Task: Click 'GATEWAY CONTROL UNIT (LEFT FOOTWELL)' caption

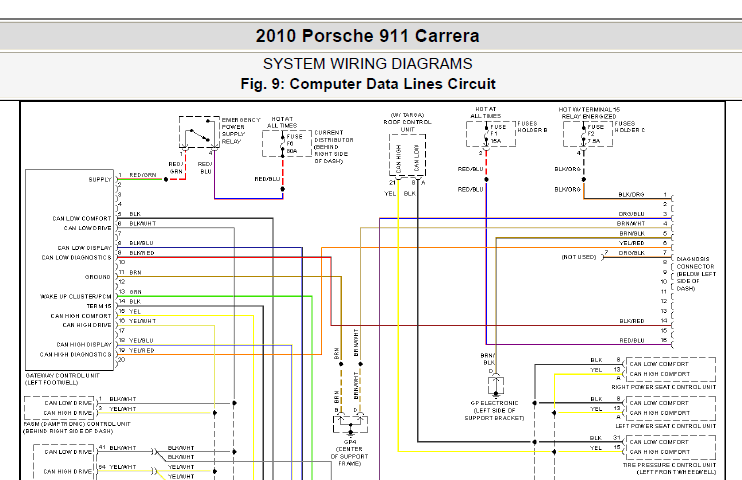Action: tap(62, 379)
